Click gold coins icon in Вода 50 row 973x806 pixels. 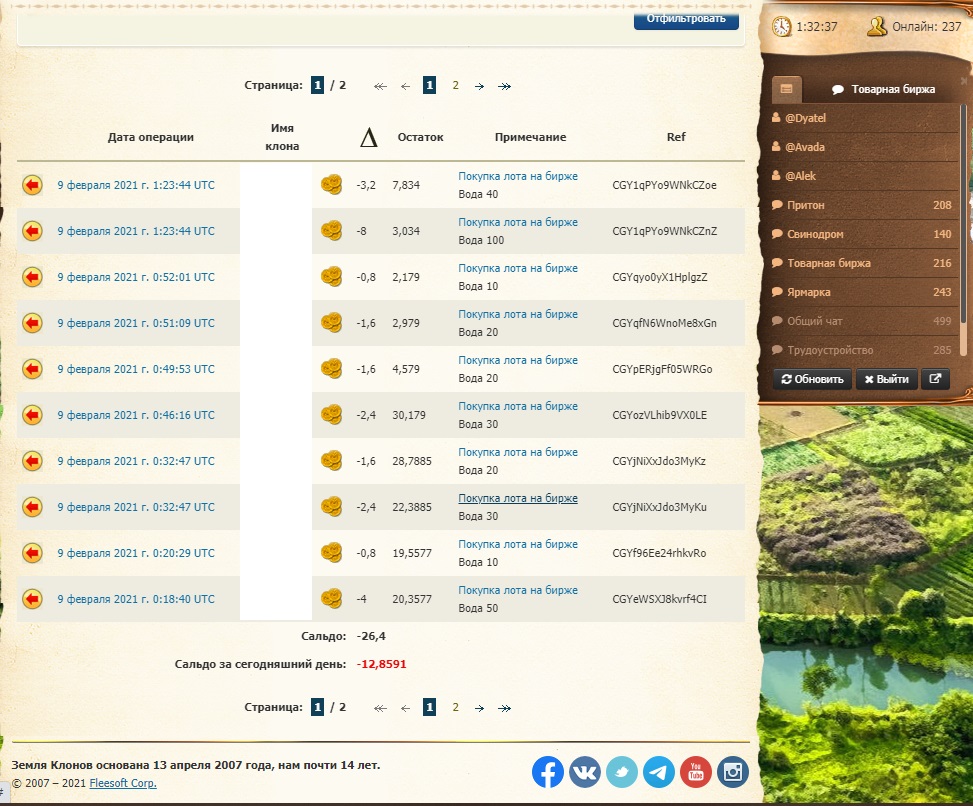331,599
